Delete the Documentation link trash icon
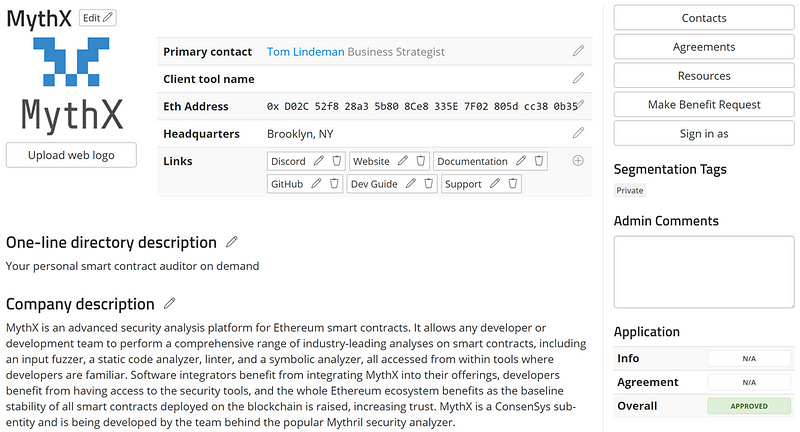The image size is (800, 432). pos(539,161)
